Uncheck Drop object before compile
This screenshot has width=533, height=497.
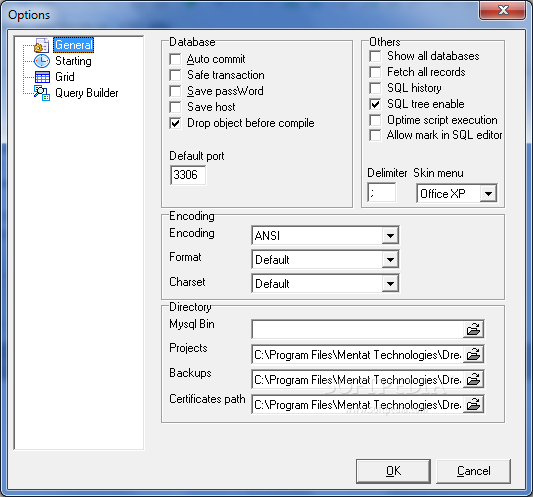175,123
